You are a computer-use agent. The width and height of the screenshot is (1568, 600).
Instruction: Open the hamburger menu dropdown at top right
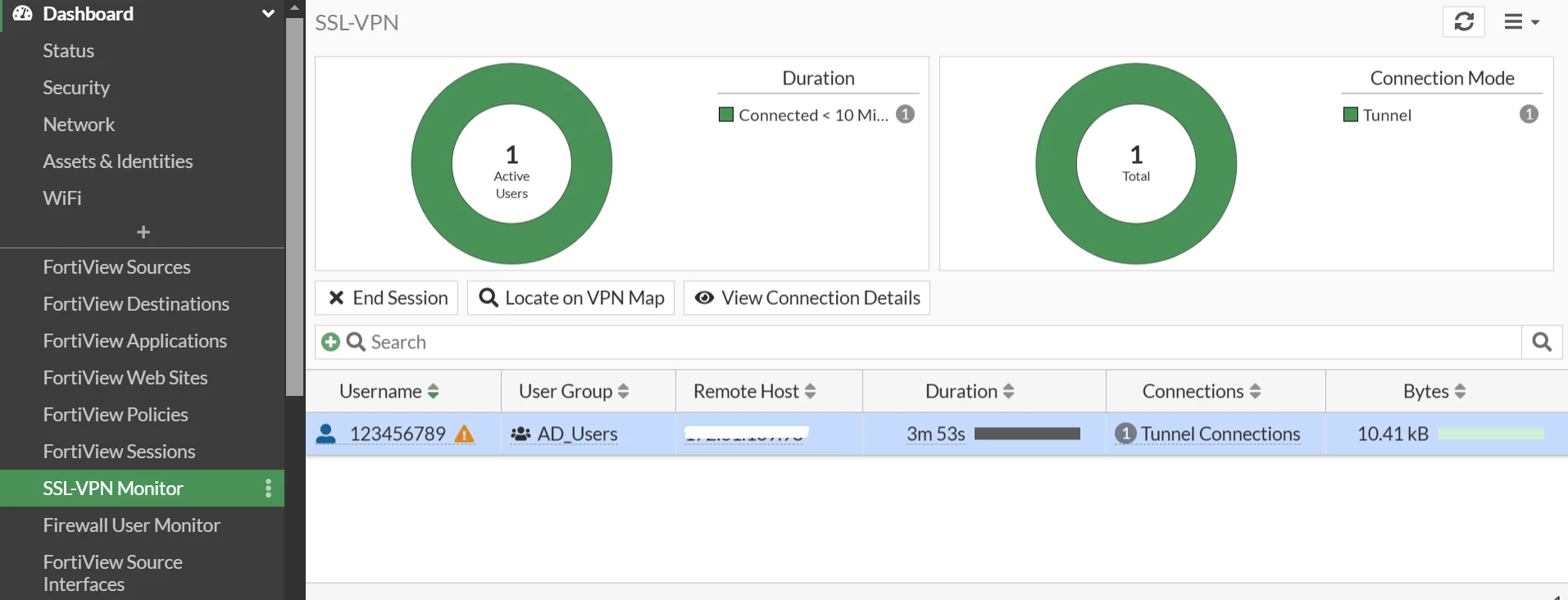point(1521,22)
